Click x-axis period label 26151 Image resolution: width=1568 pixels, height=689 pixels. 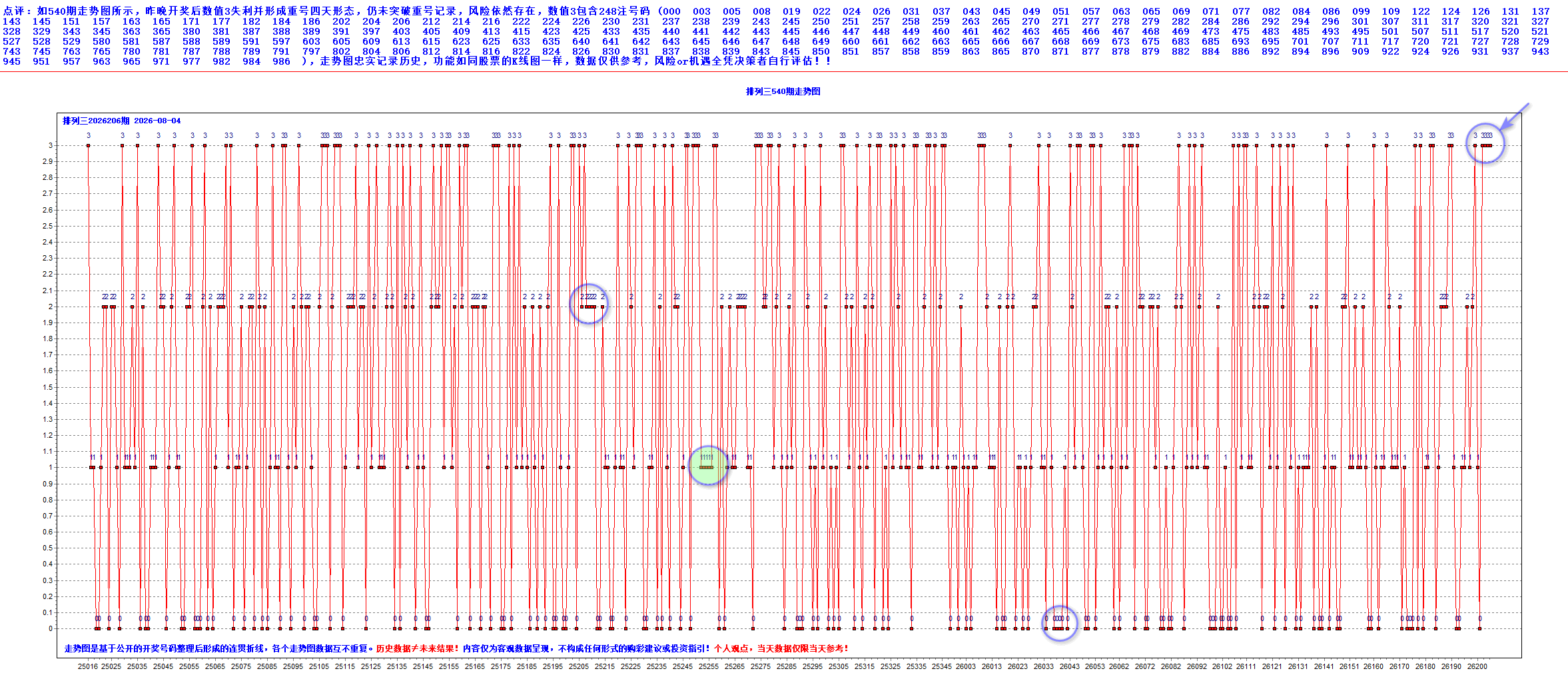[x=1350, y=666]
